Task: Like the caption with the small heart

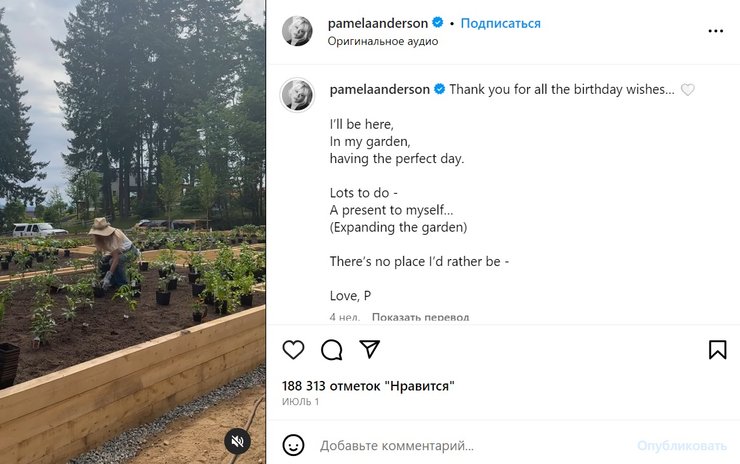Action: point(687,90)
